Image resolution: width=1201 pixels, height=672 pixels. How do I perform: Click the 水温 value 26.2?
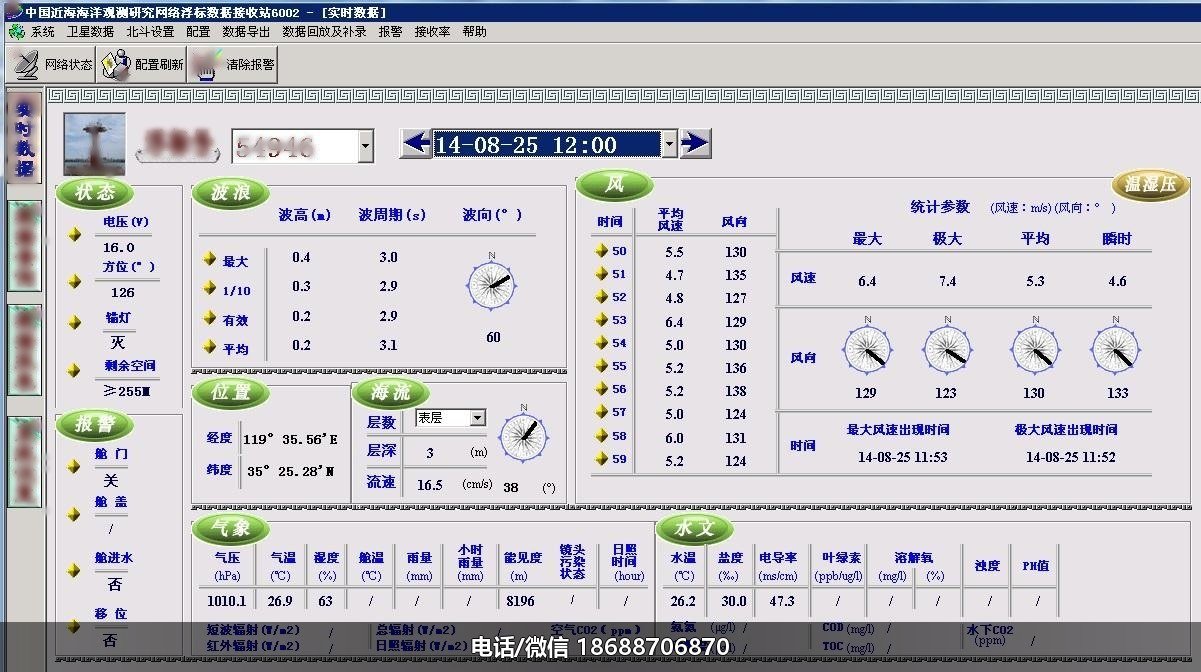pos(683,601)
